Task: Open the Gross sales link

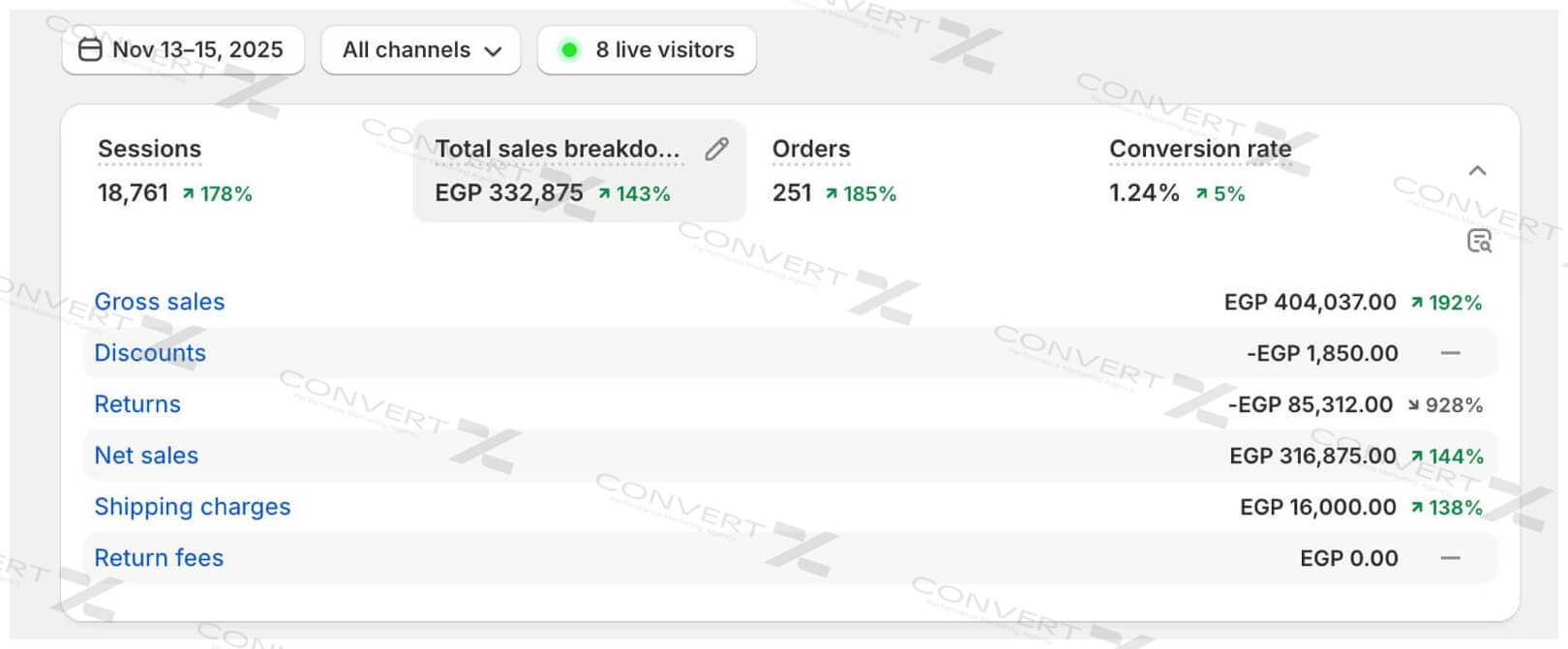Action: (x=160, y=302)
